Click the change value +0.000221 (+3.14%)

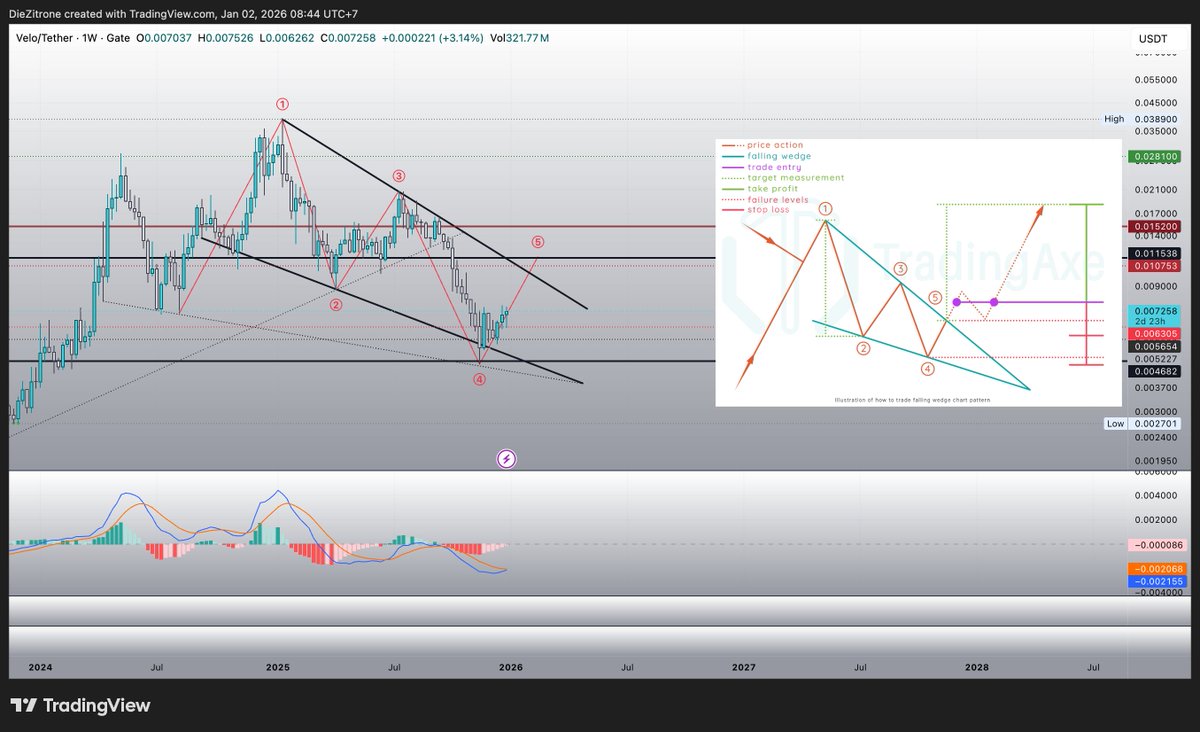[x=433, y=38]
